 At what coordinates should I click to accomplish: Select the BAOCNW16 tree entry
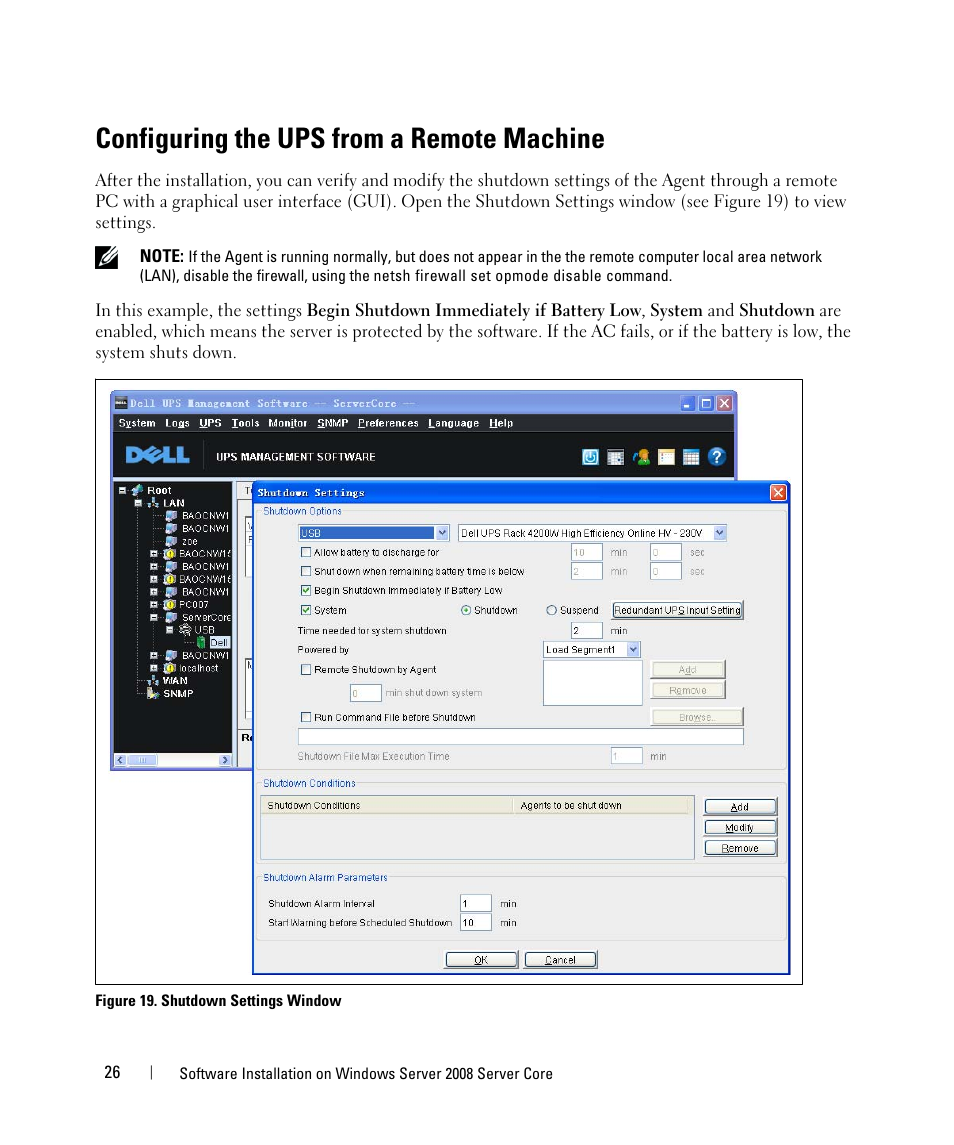[205, 579]
